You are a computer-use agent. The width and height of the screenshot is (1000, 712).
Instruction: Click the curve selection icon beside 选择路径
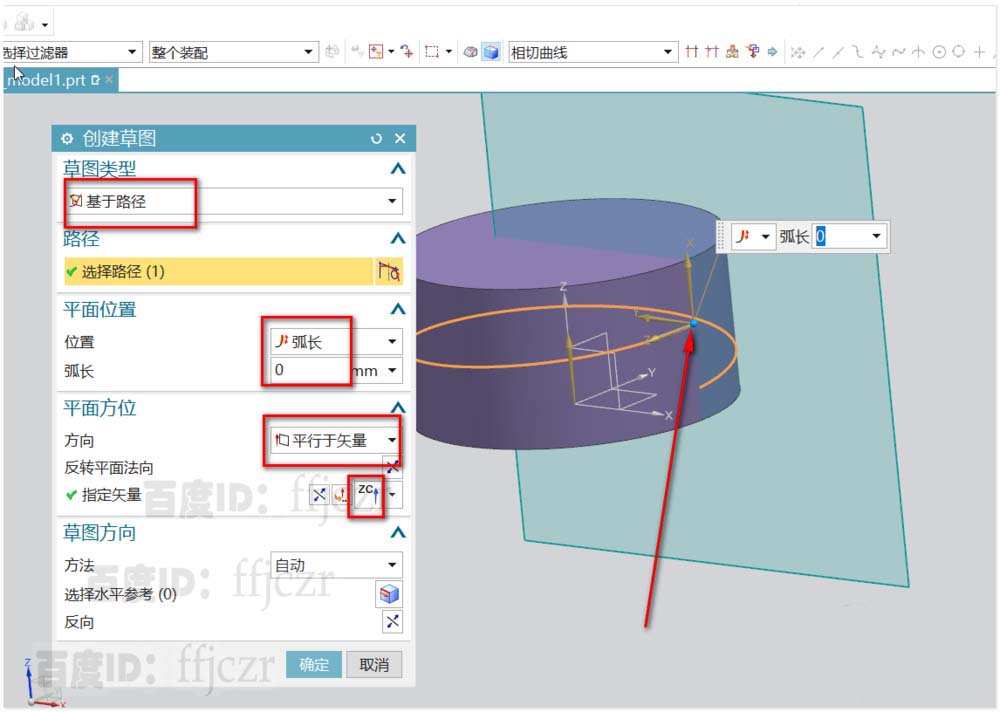[x=389, y=271]
